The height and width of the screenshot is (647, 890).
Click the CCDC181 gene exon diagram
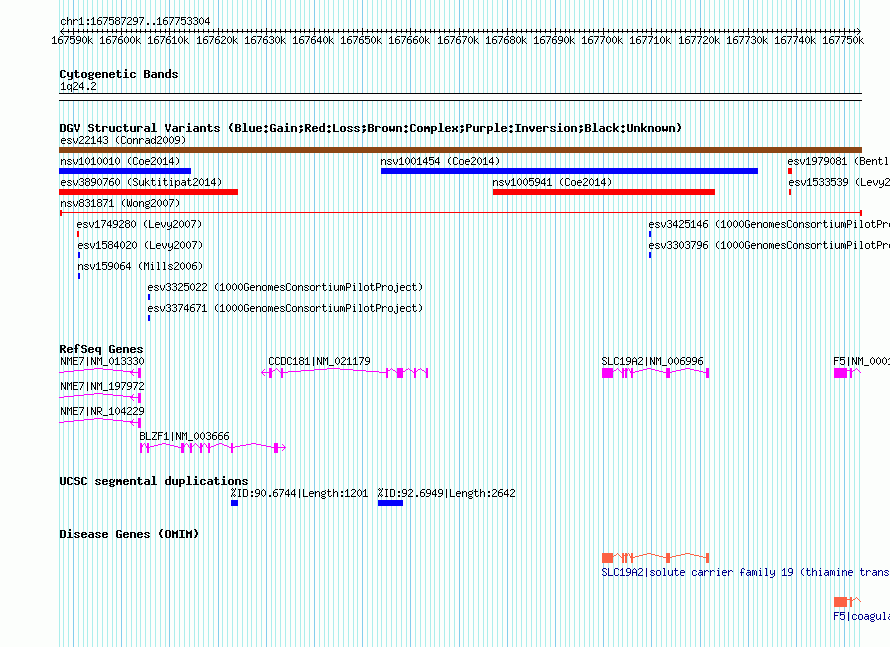(x=345, y=373)
